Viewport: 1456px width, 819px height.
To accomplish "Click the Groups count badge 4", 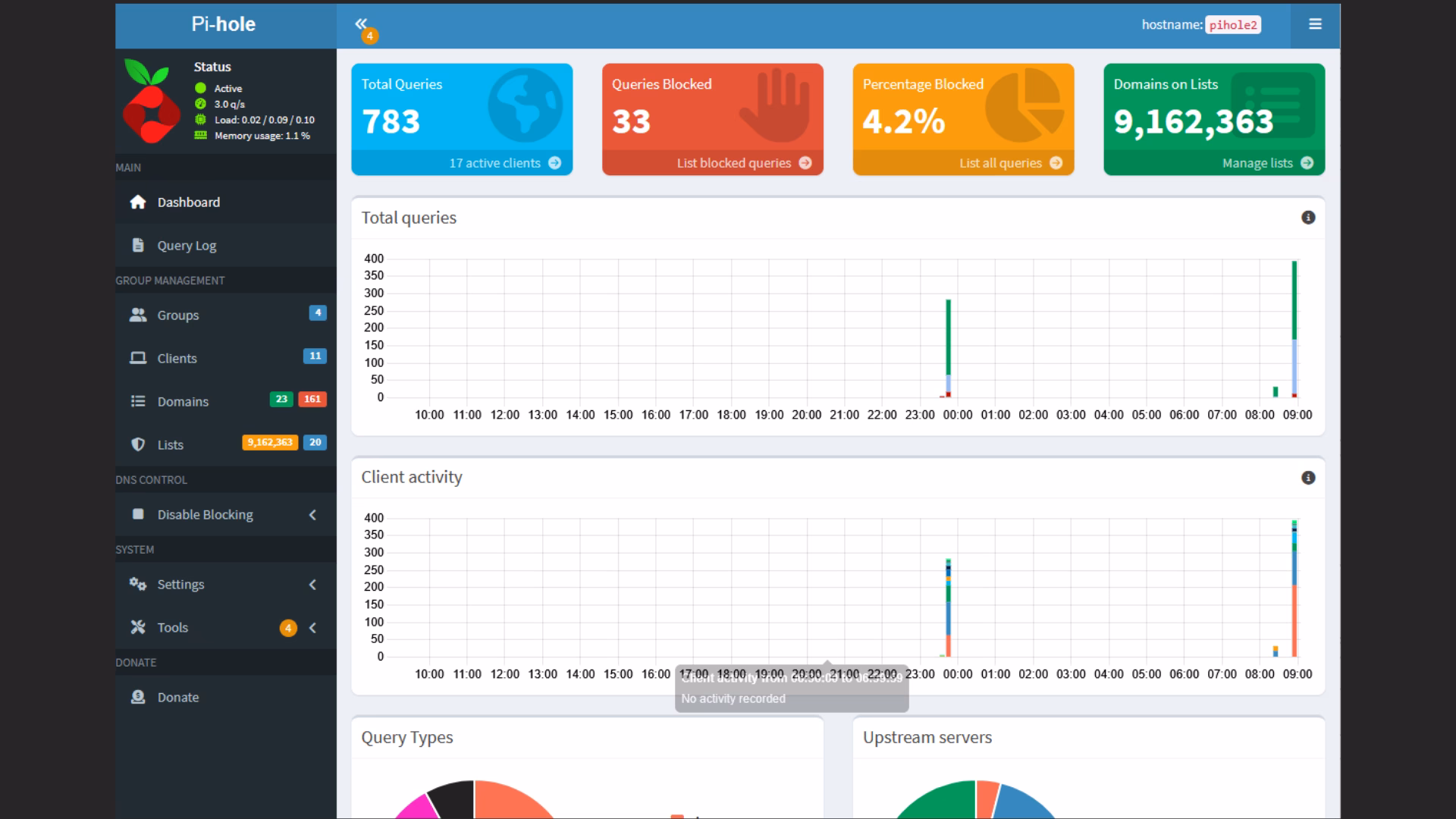I will [x=318, y=312].
